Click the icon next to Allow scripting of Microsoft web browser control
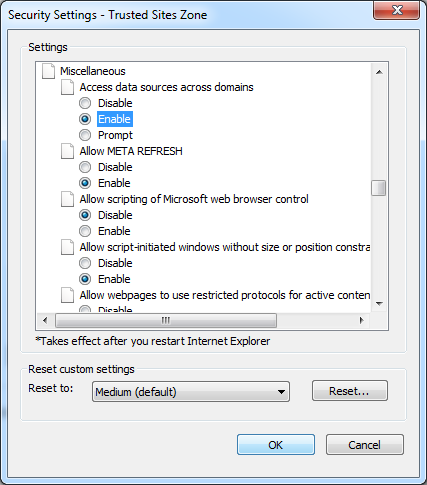This screenshot has width=427, height=485. click(67, 199)
